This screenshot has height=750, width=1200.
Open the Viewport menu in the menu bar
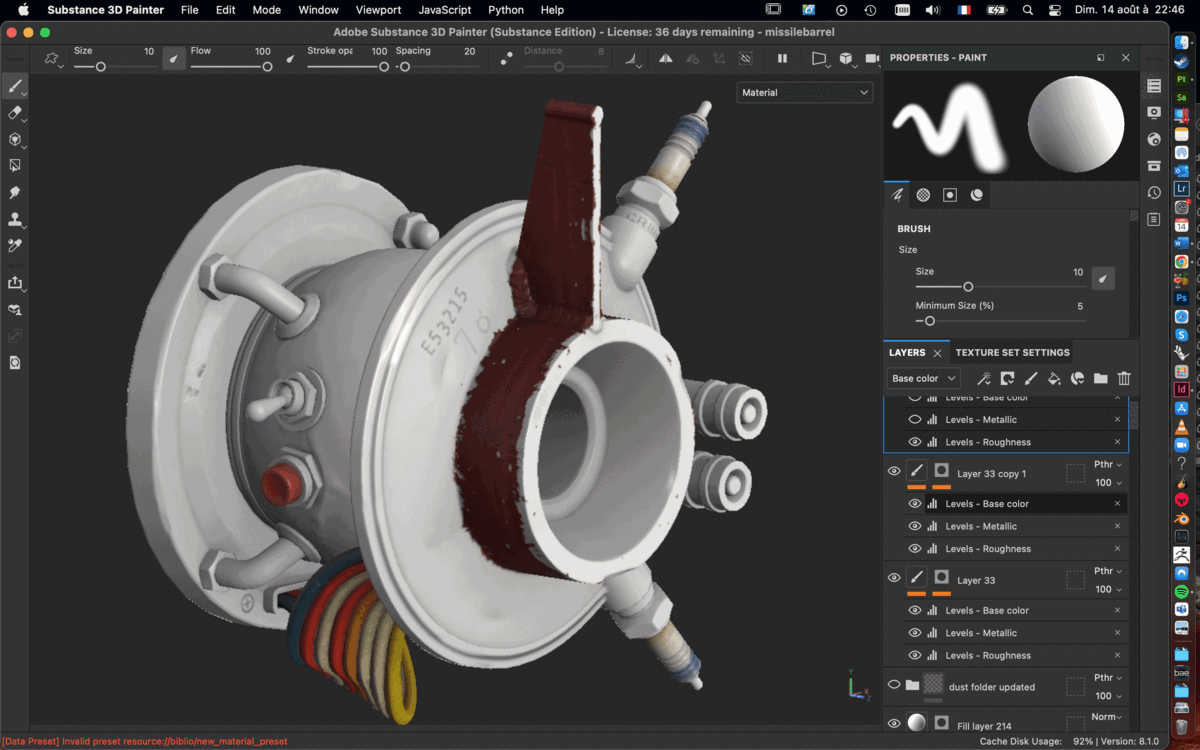click(x=378, y=10)
